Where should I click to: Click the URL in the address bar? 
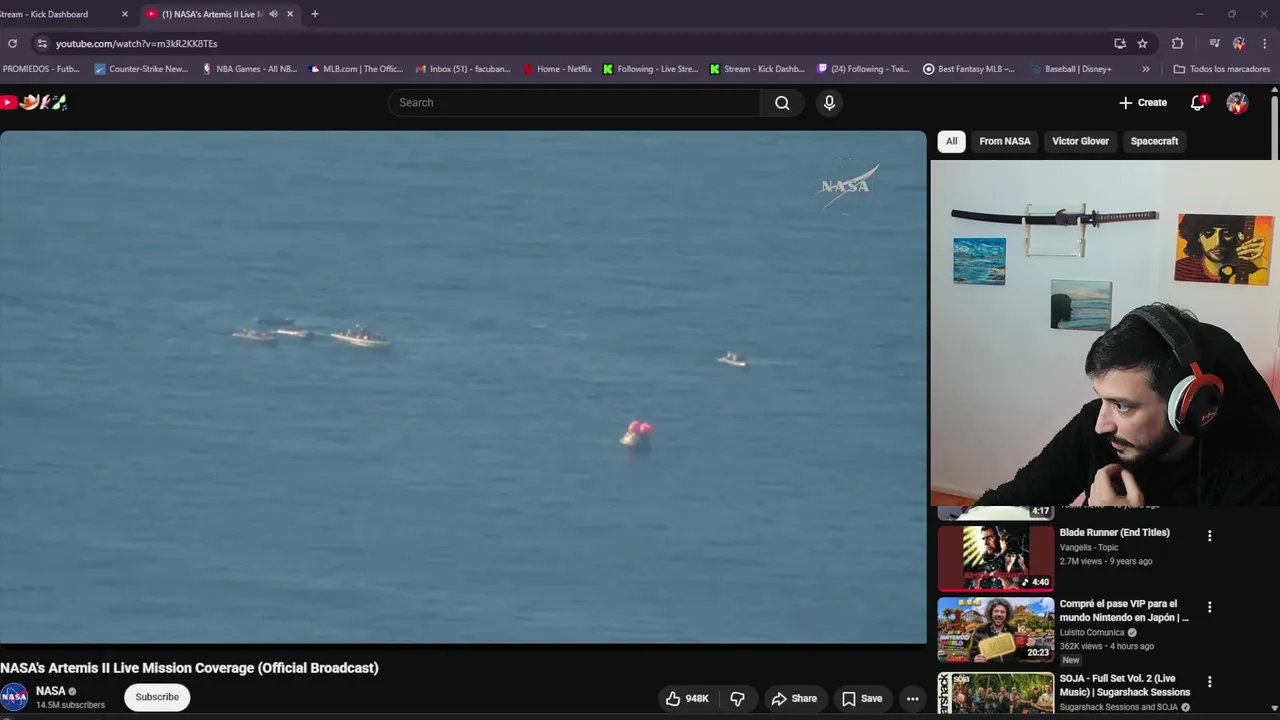click(136, 44)
